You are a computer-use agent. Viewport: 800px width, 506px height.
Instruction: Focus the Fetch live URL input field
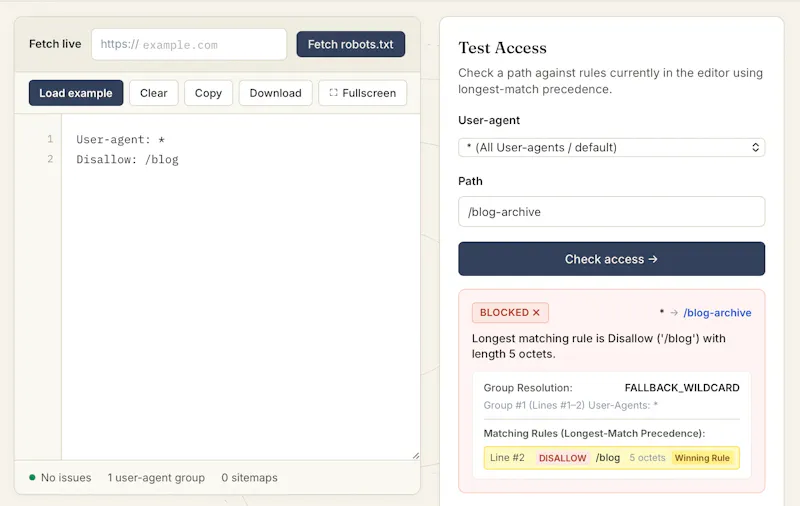(189, 44)
